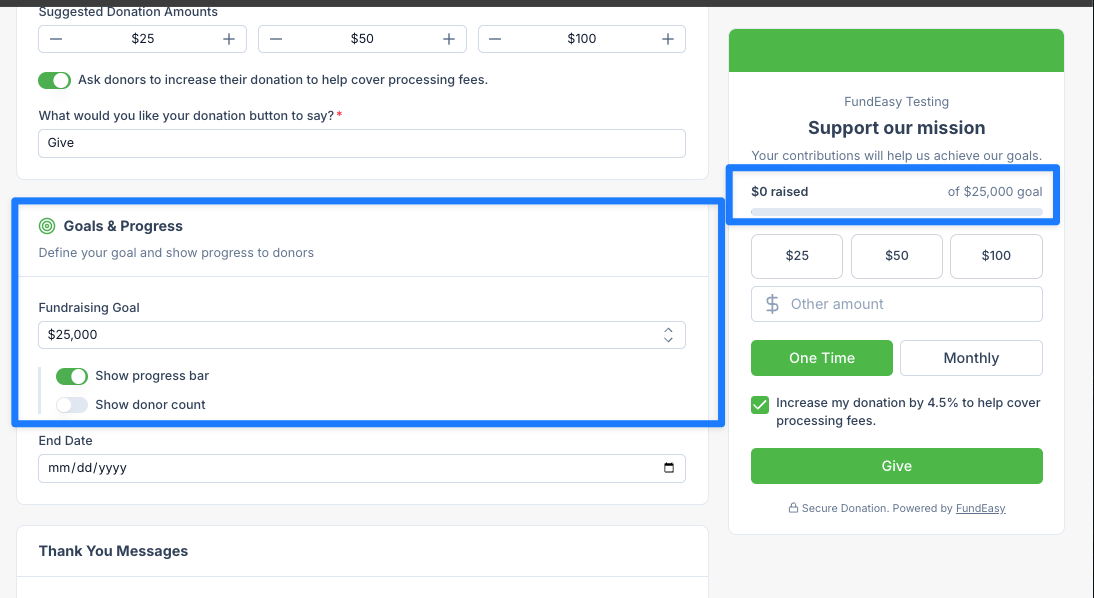Decrease the $50 suggested amount

pyautogui.click(x=276, y=39)
